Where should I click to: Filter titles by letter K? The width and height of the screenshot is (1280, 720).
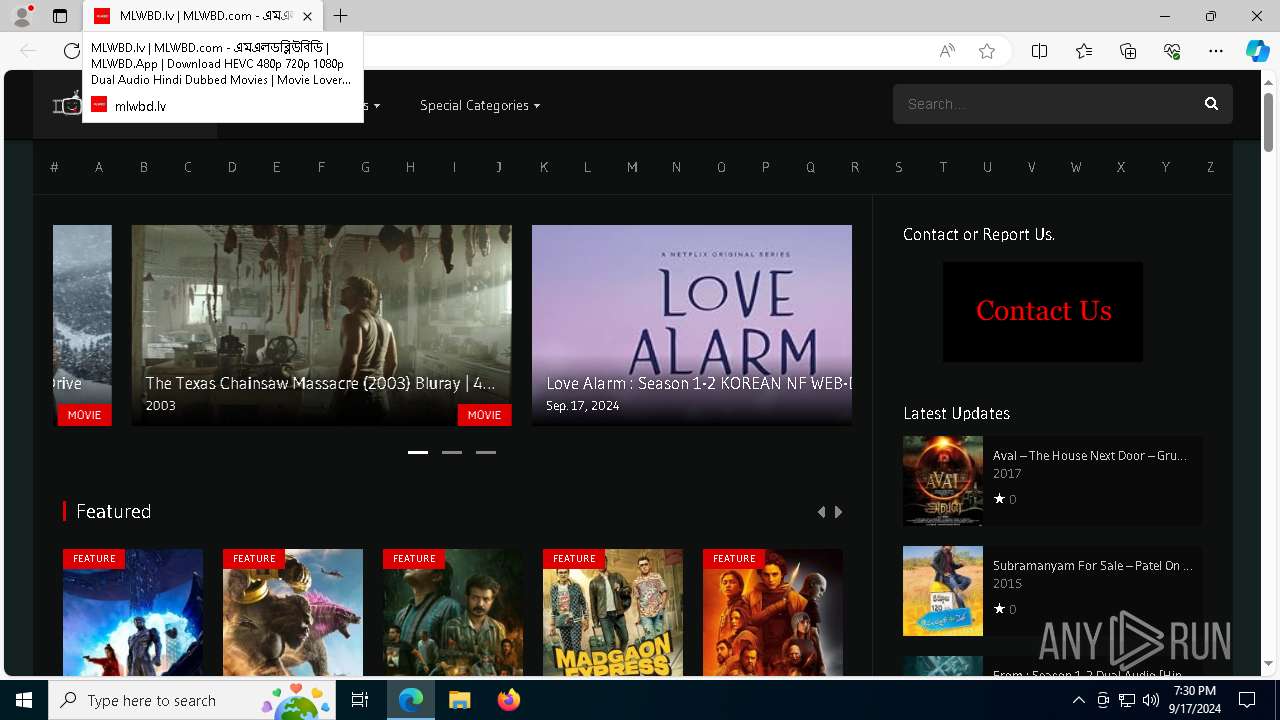pyautogui.click(x=543, y=167)
